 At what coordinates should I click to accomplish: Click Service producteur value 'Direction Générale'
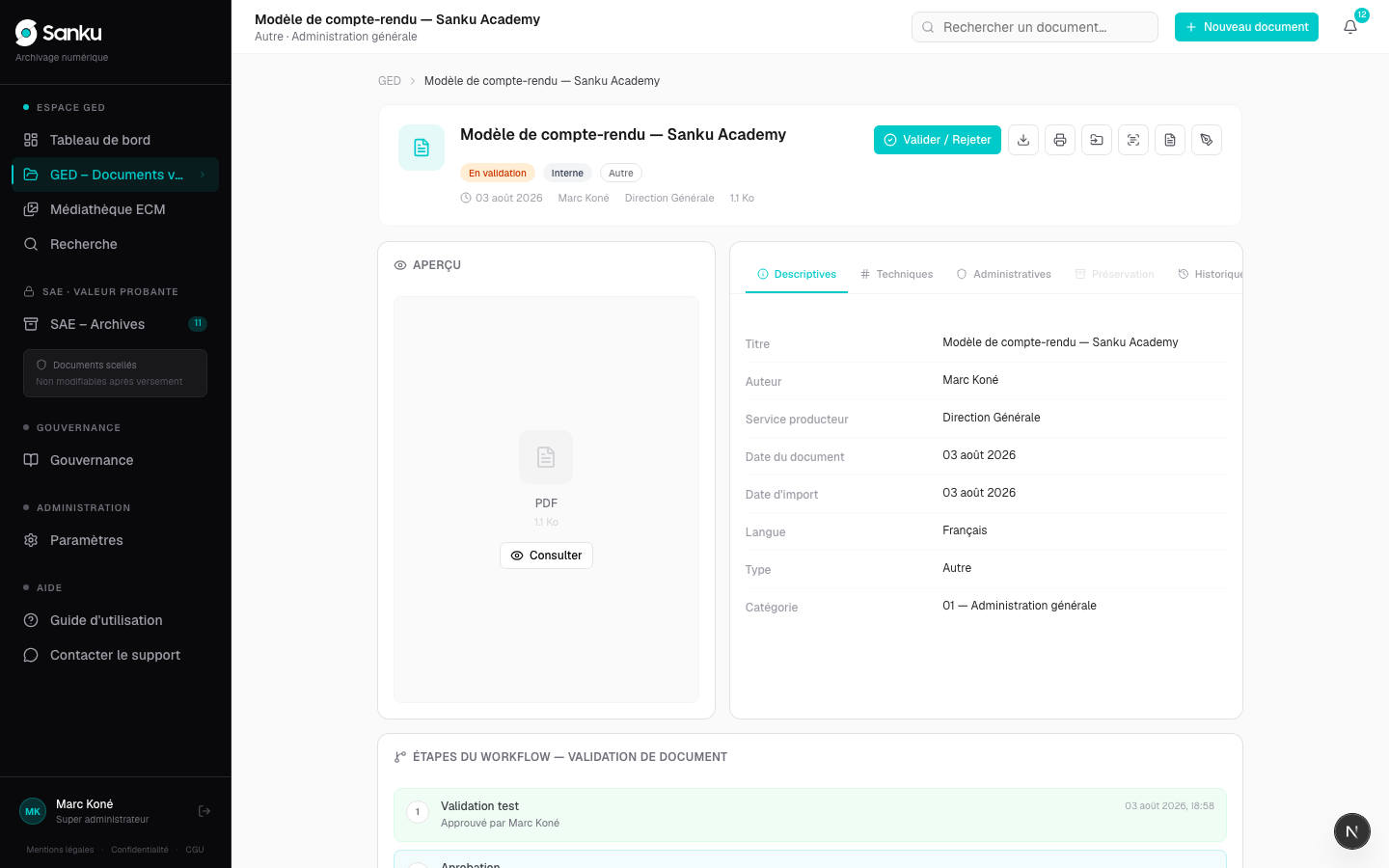point(992,418)
